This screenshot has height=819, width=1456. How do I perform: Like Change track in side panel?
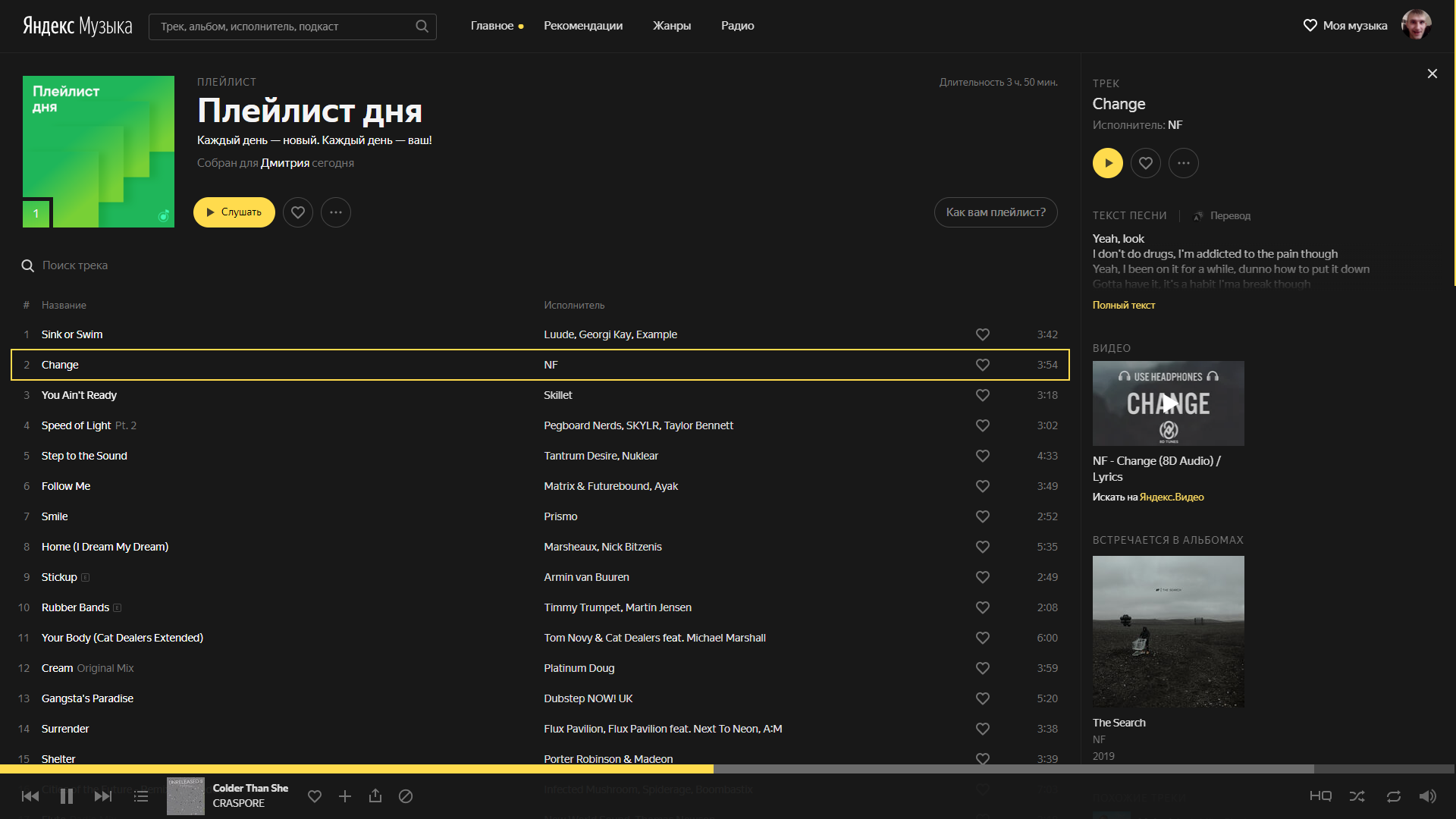(x=1146, y=163)
